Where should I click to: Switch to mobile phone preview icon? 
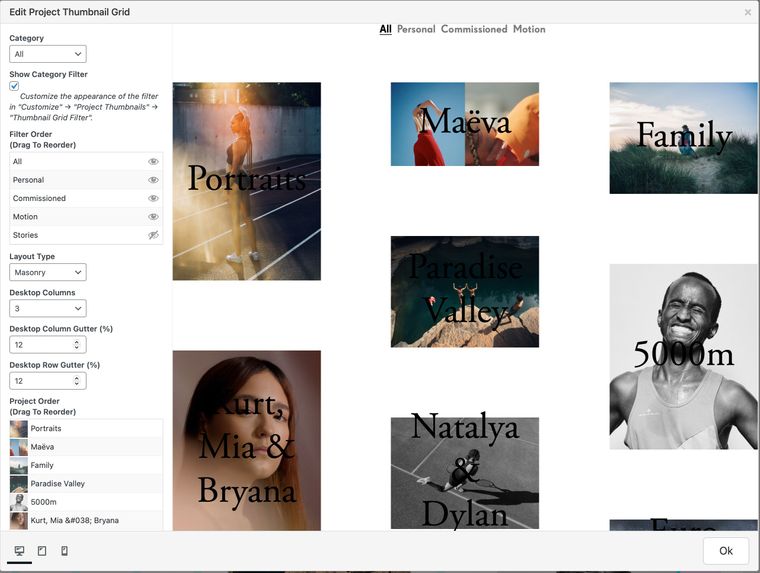point(65,551)
